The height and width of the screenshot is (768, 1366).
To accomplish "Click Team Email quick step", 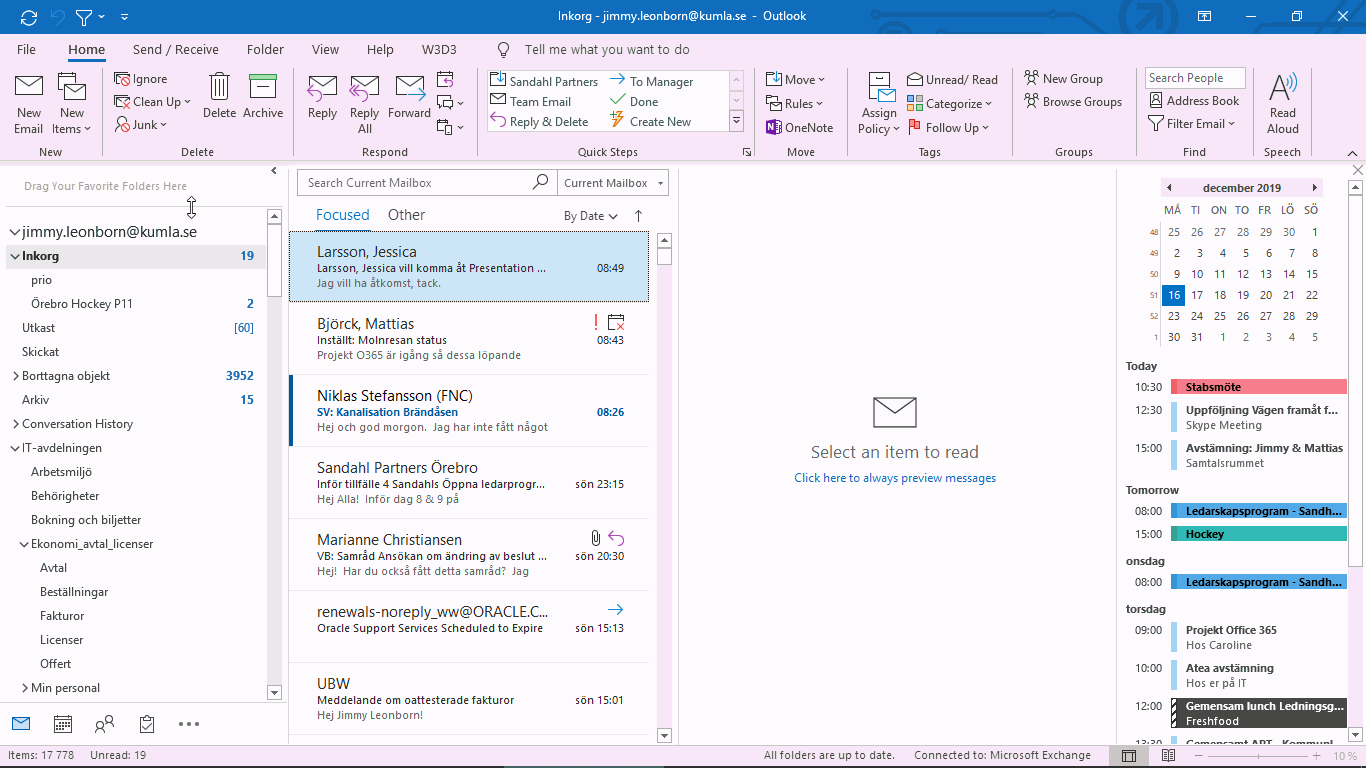I will click(531, 101).
